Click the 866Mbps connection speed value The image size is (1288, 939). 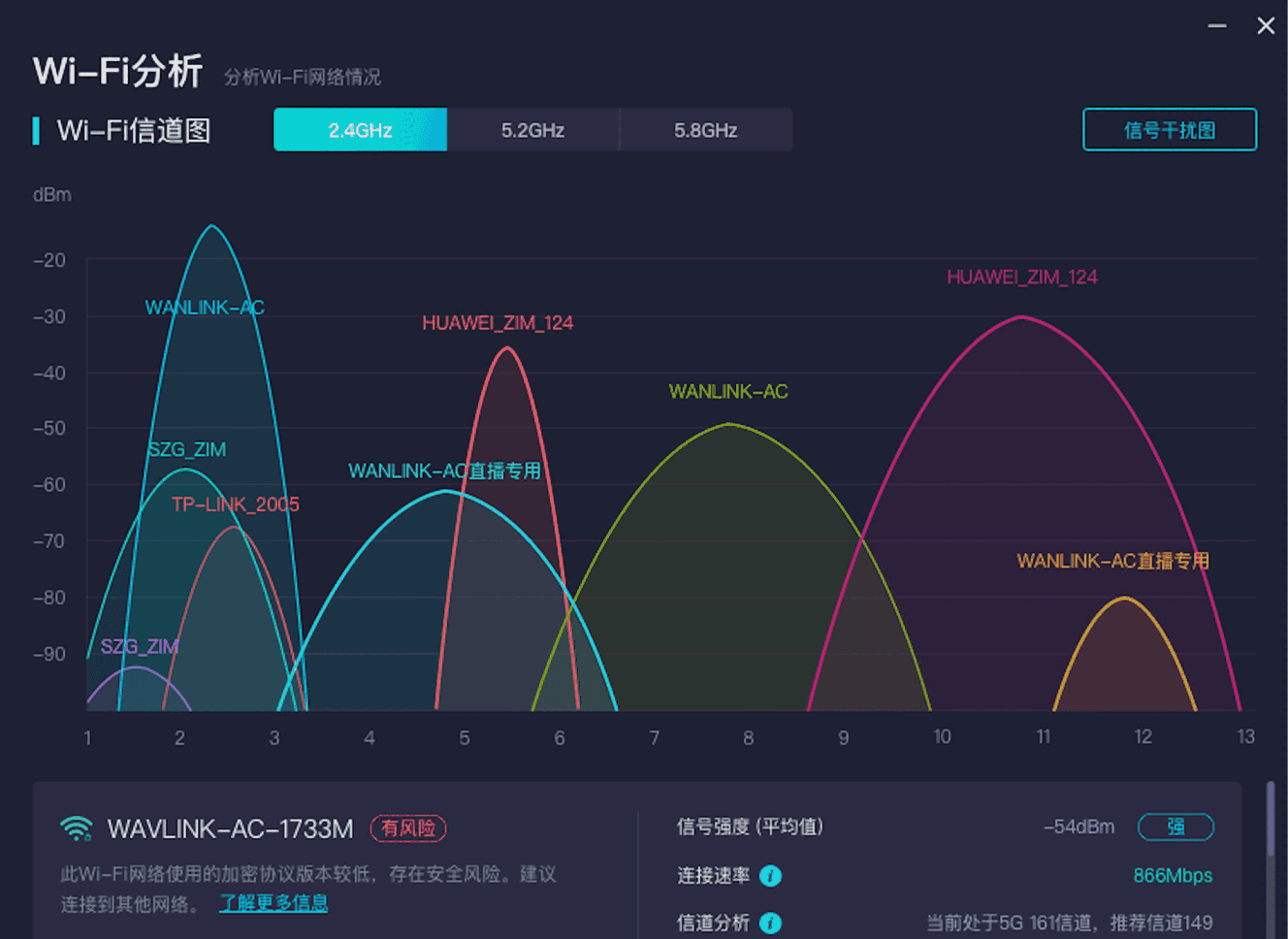pyautogui.click(x=1171, y=876)
